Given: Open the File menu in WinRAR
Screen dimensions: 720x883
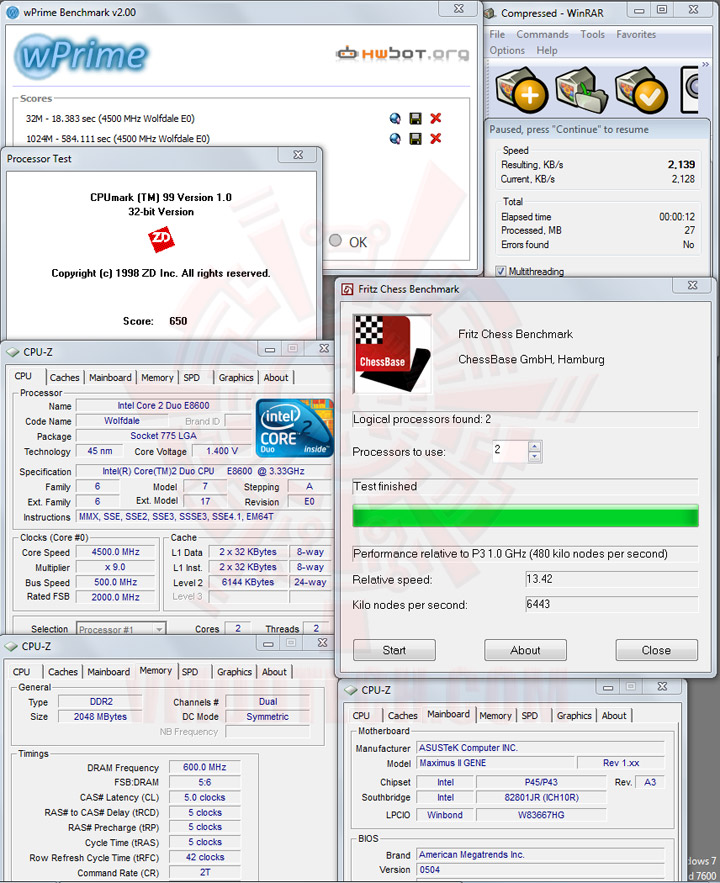Looking at the screenshot, I should pyautogui.click(x=497, y=34).
